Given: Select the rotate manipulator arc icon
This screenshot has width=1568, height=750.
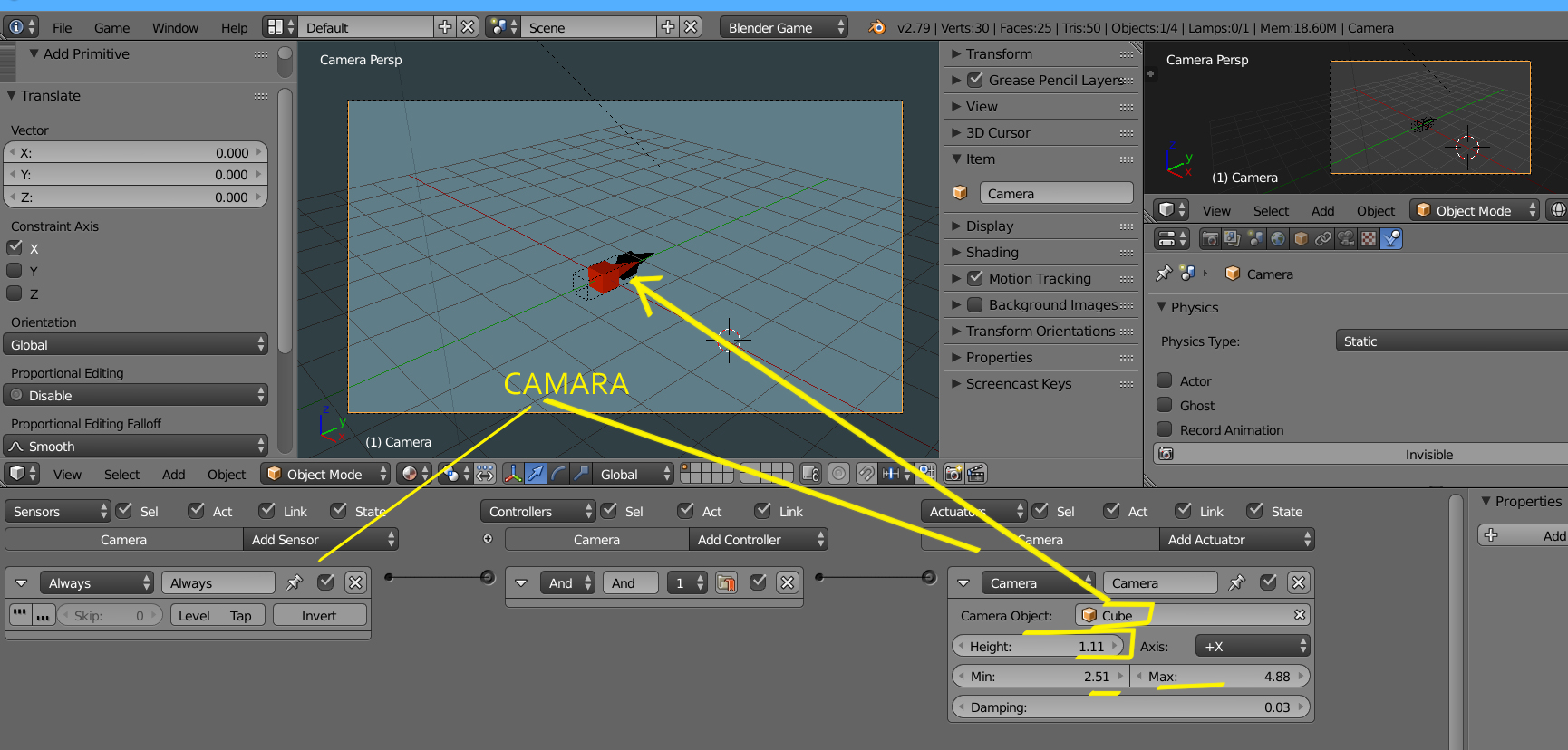Looking at the screenshot, I should [559, 473].
